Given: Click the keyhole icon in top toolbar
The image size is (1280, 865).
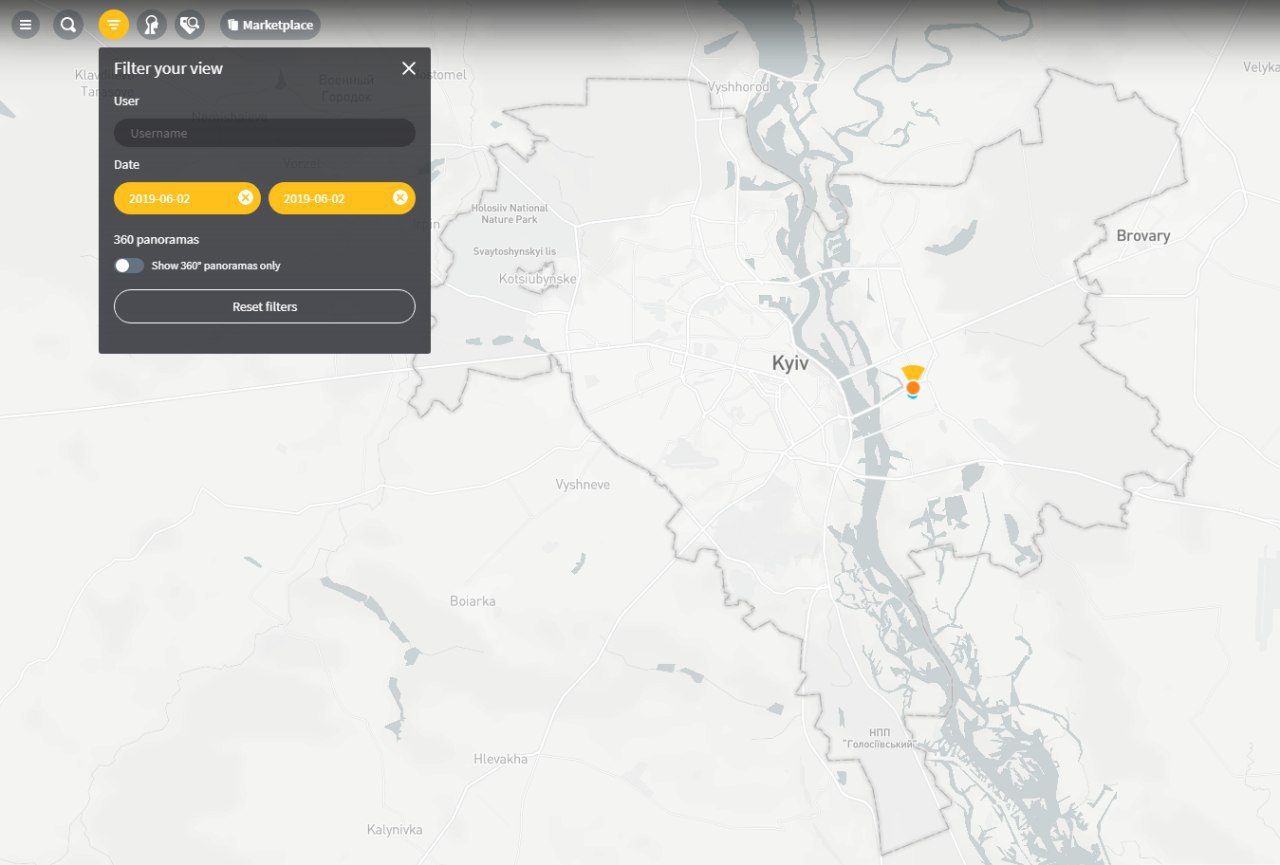Looking at the screenshot, I should [151, 25].
